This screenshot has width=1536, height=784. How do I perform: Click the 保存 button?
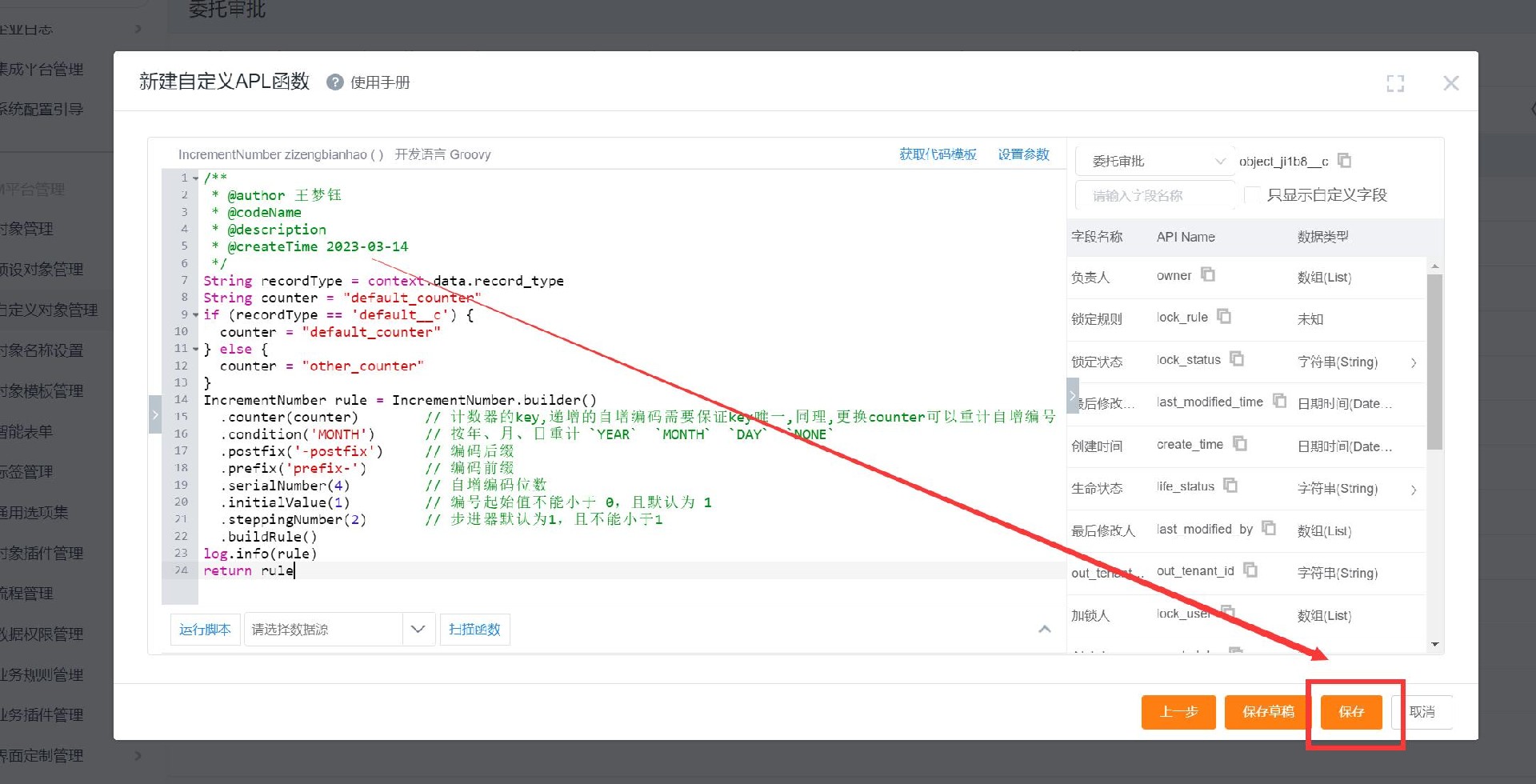(1351, 712)
